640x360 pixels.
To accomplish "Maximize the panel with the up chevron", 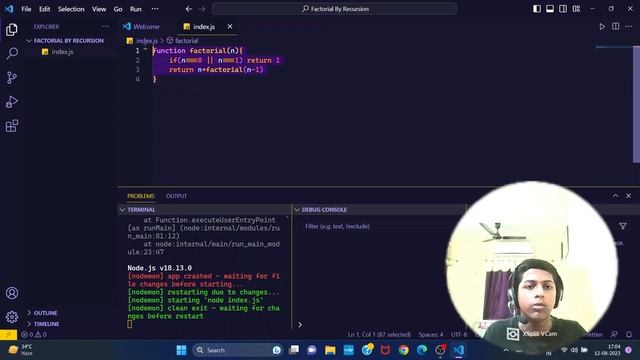I will 615,196.
